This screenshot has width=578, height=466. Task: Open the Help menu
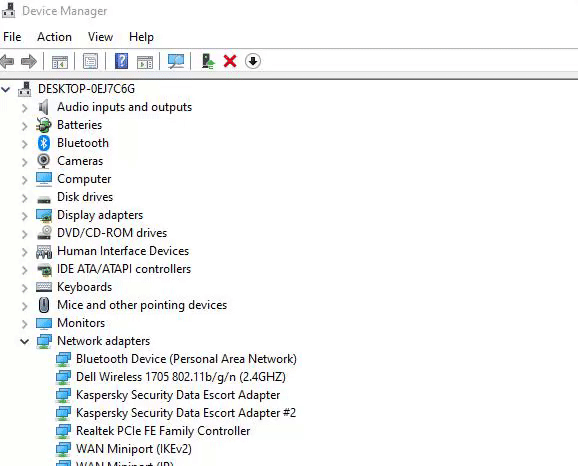point(141,37)
